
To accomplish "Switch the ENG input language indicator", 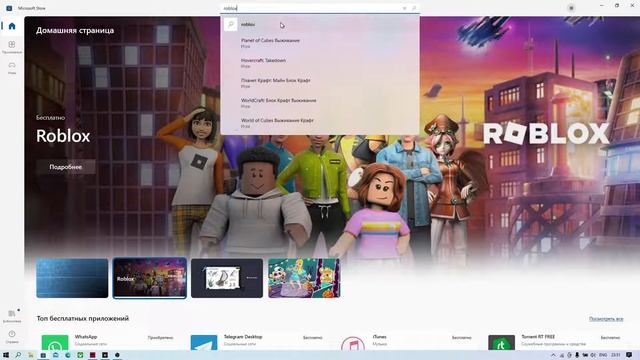I will (602, 355).
